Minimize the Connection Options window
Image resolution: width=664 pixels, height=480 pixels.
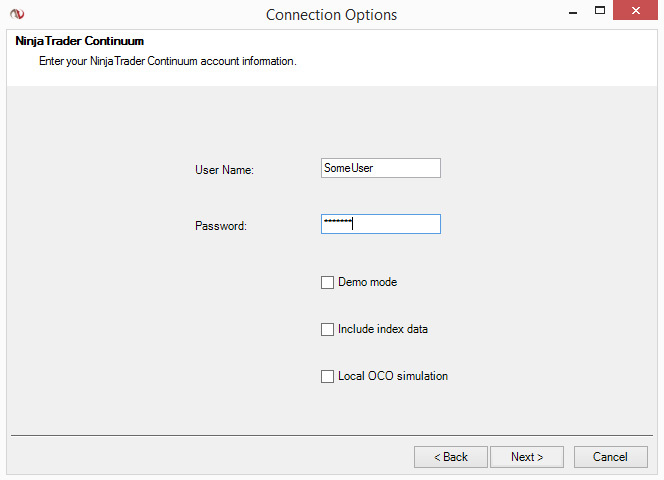573,11
